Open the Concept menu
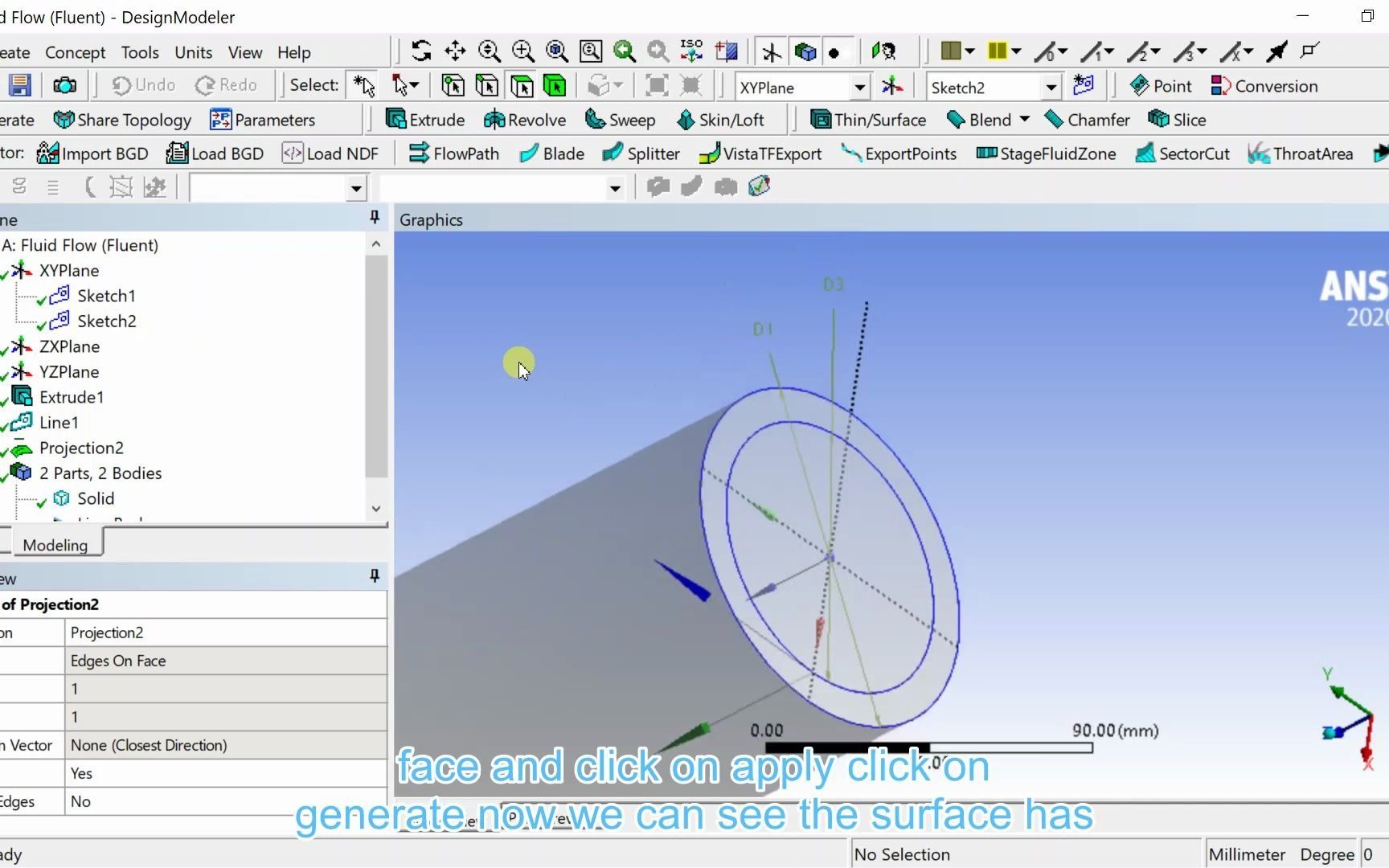1389x868 pixels. point(75,52)
